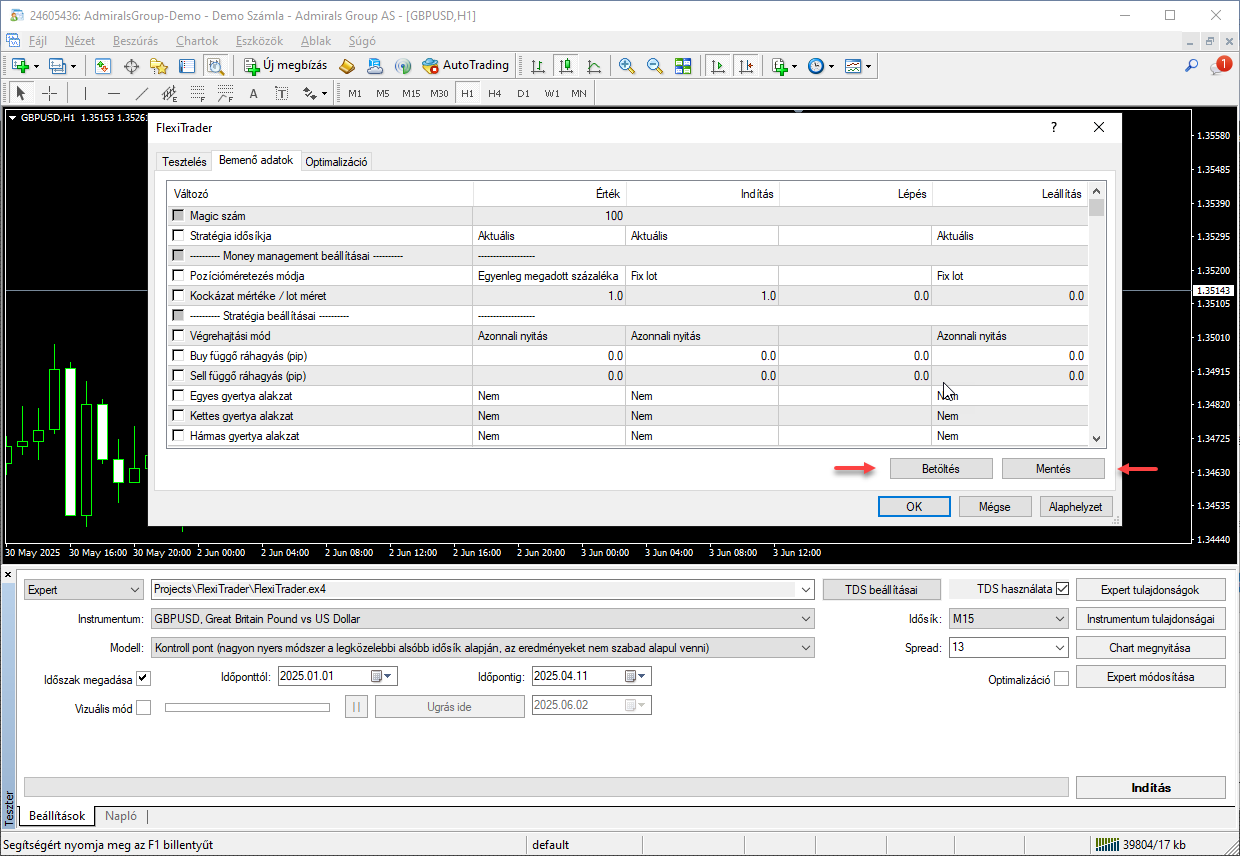Switch to the Napló tab
This screenshot has width=1240, height=856.
point(121,816)
